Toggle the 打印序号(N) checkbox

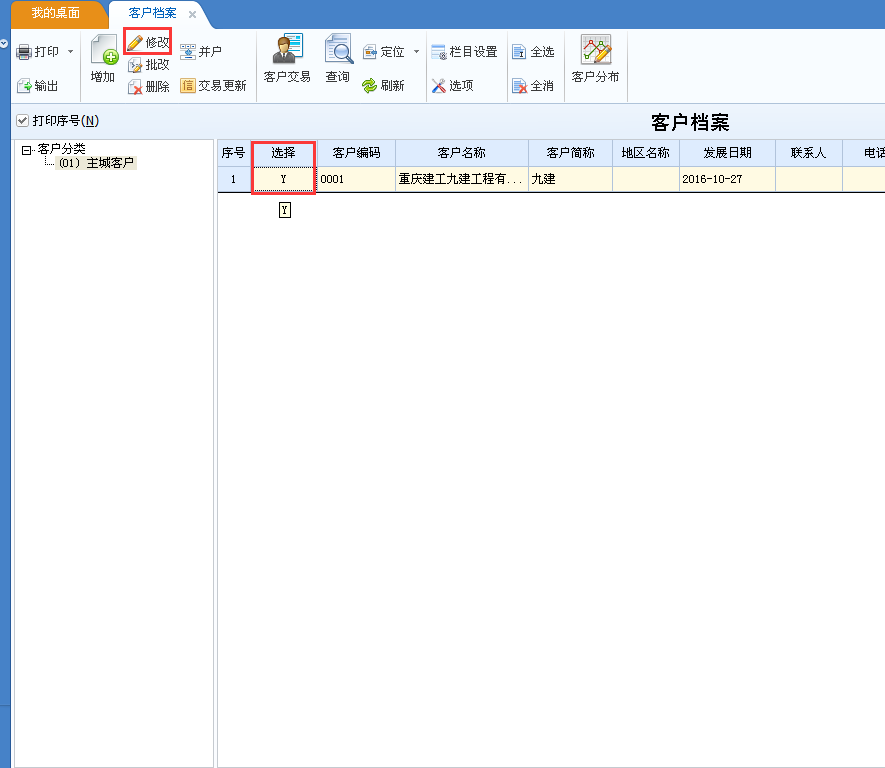pyautogui.click(x=22, y=121)
